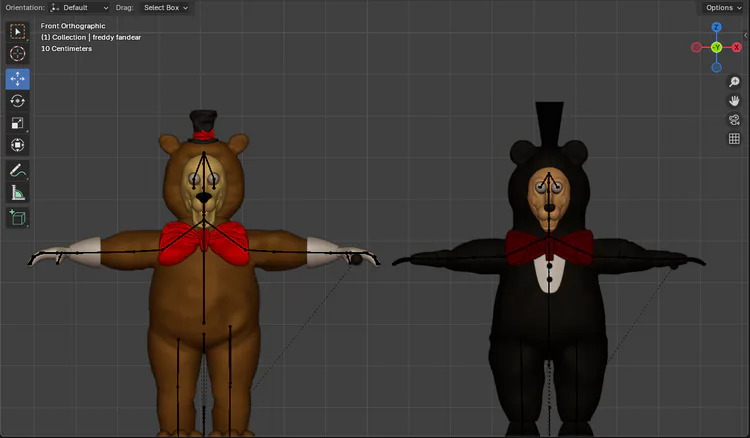
Task: Open the Drag Select Box dropdown
Action: (x=166, y=8)
